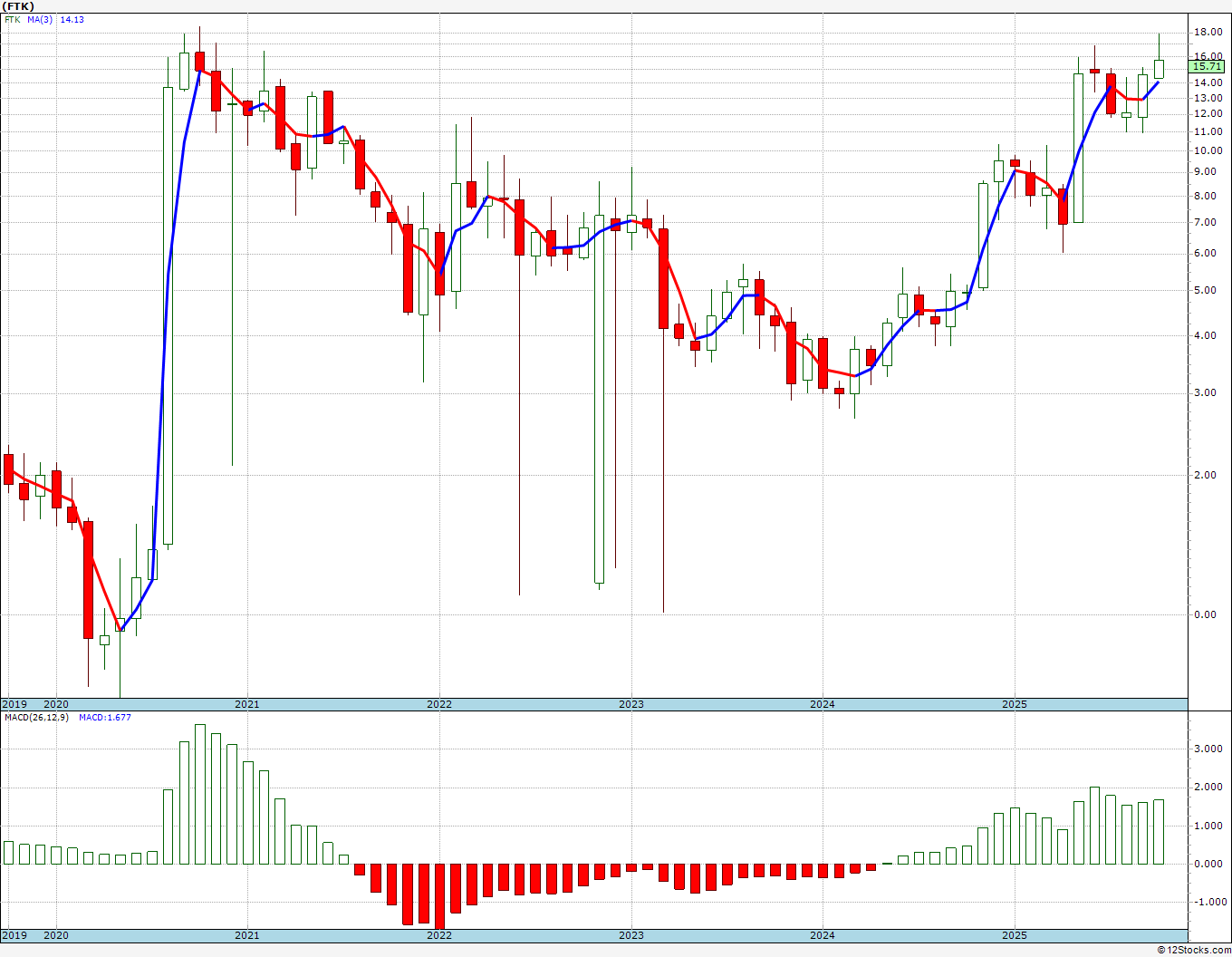This screenshot has width=1232, height=957.
Task: Click the 14.00 price axis label
Action: tap(1208, 82)
